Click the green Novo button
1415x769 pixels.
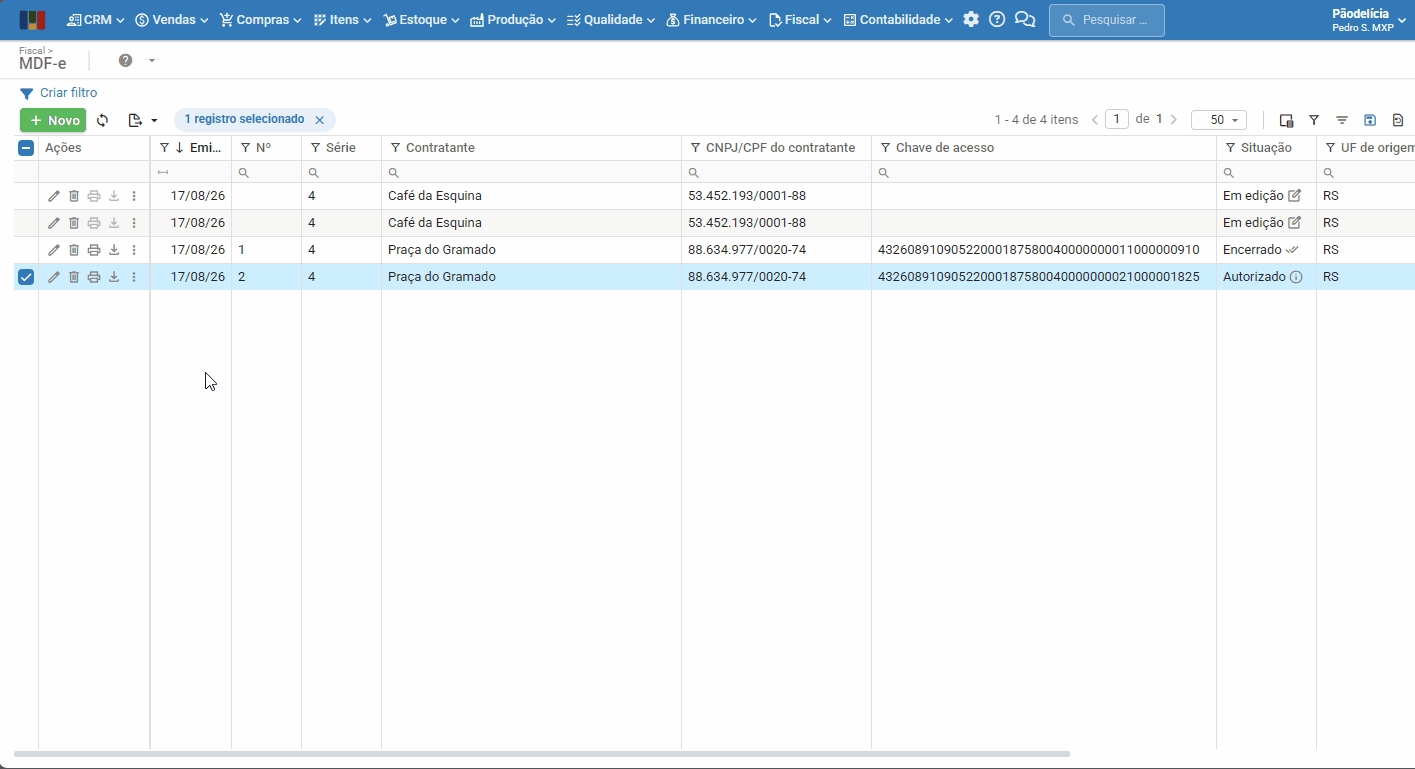click(x=53, y=120)
